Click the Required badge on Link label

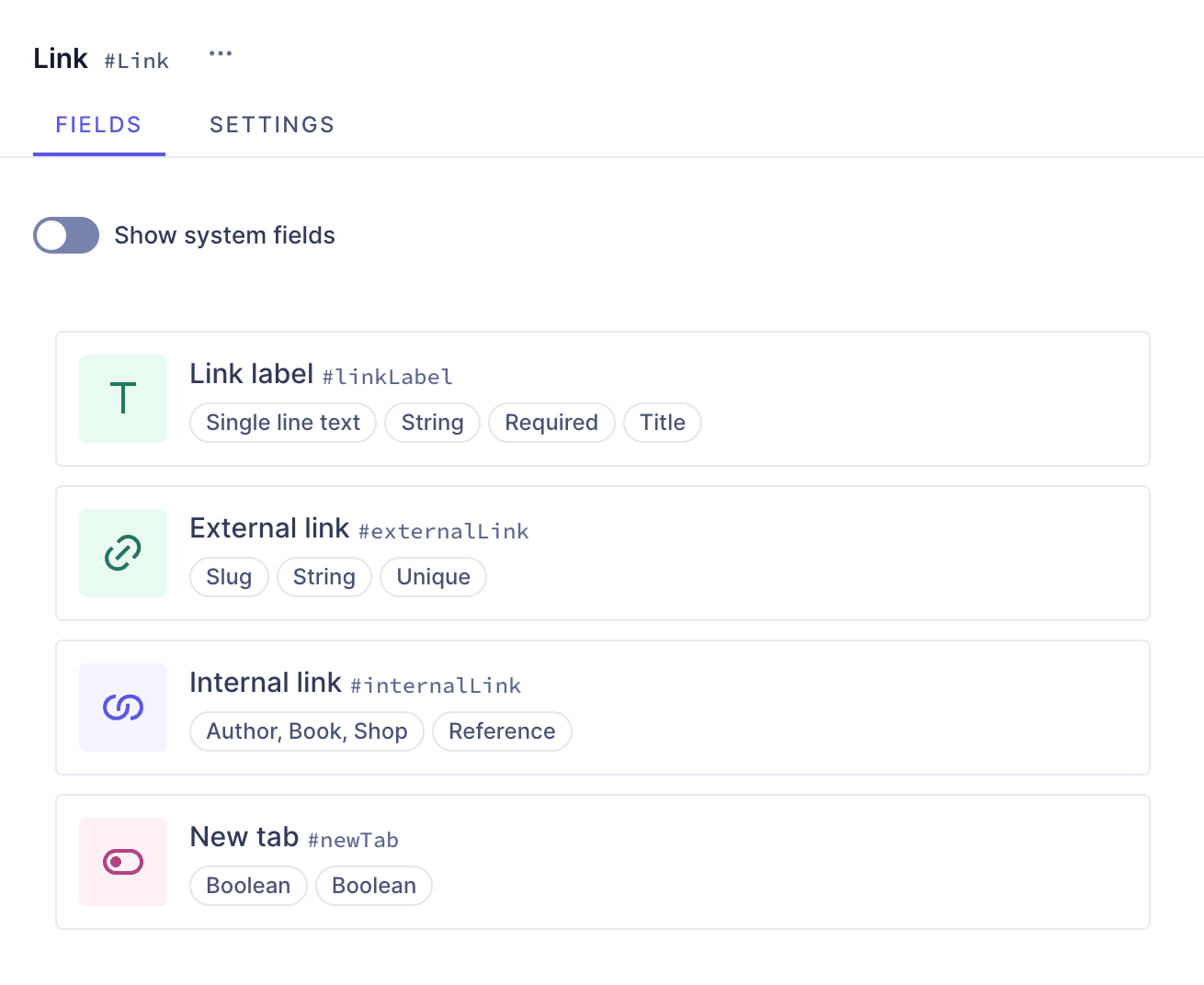pos(551,423)
